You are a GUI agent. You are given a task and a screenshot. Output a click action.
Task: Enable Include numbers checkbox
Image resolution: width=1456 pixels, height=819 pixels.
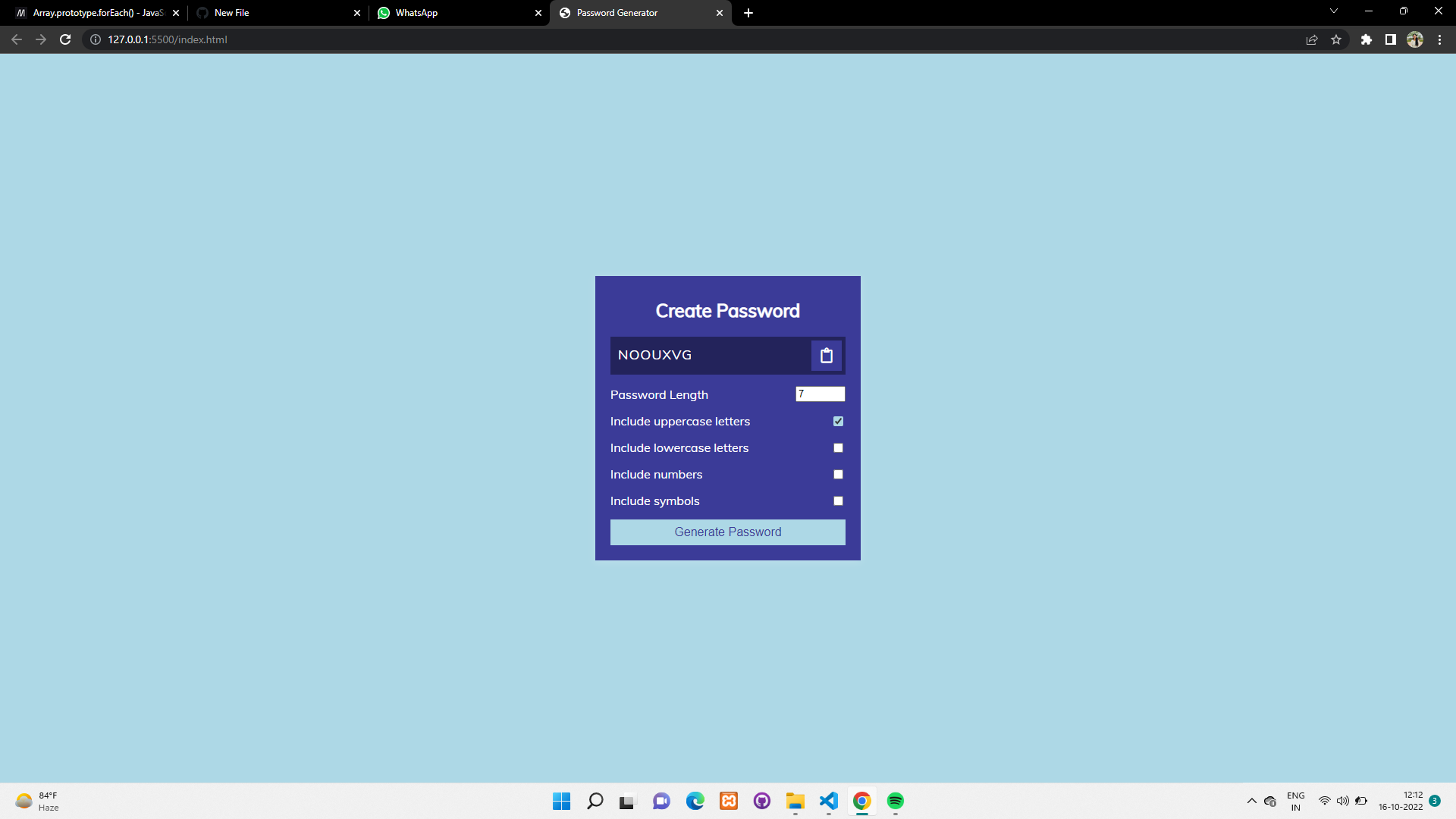pyautogui.click(x=838, y=475)
